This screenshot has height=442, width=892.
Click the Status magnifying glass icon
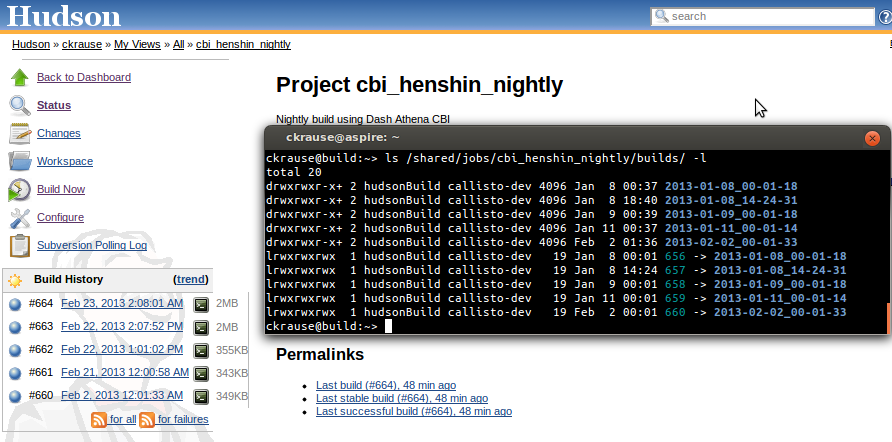click(19, 105)
